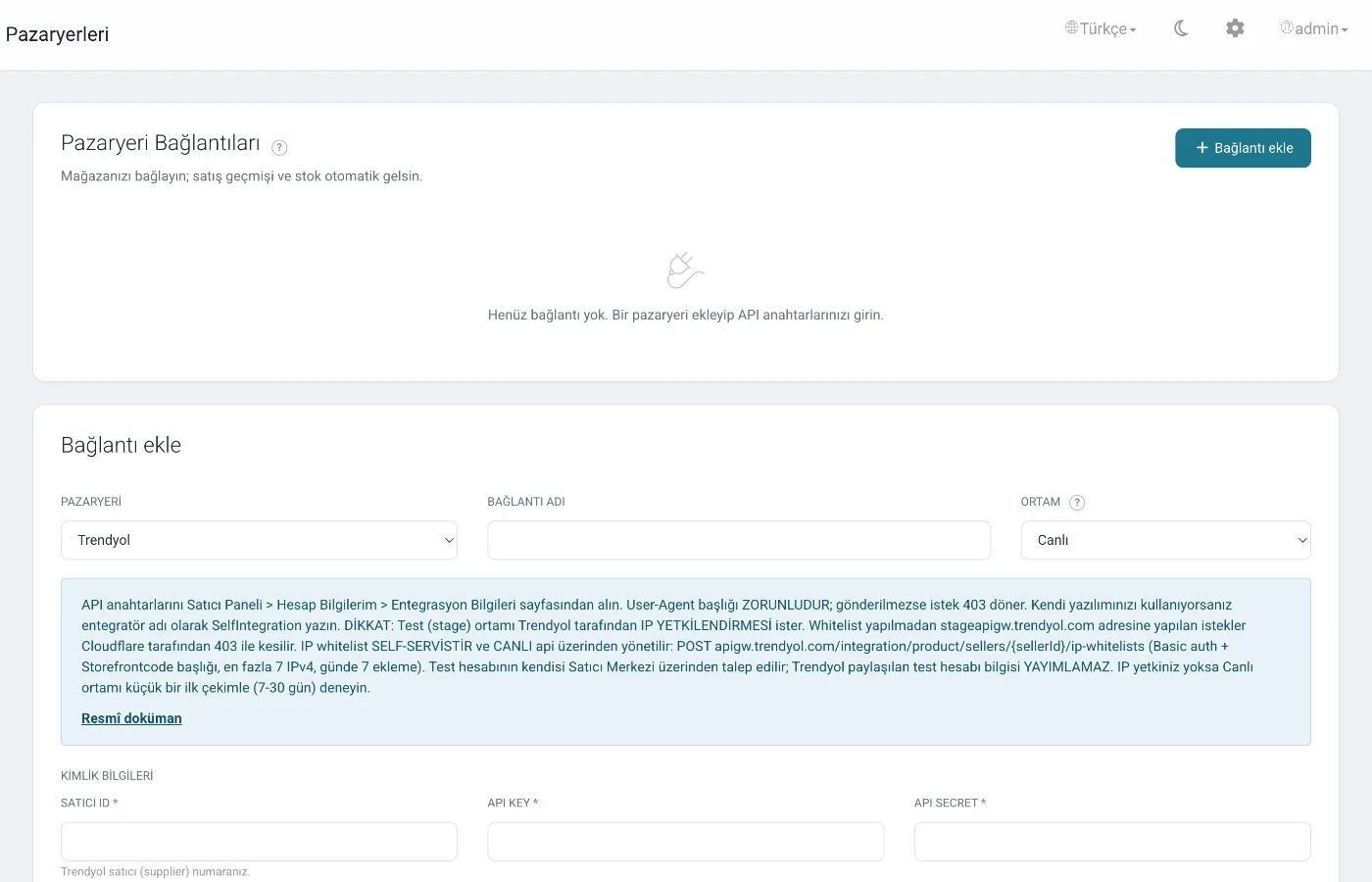
Task: Open the Resmî doküman link
Action: pyautogui.click(x=131, y=718)
